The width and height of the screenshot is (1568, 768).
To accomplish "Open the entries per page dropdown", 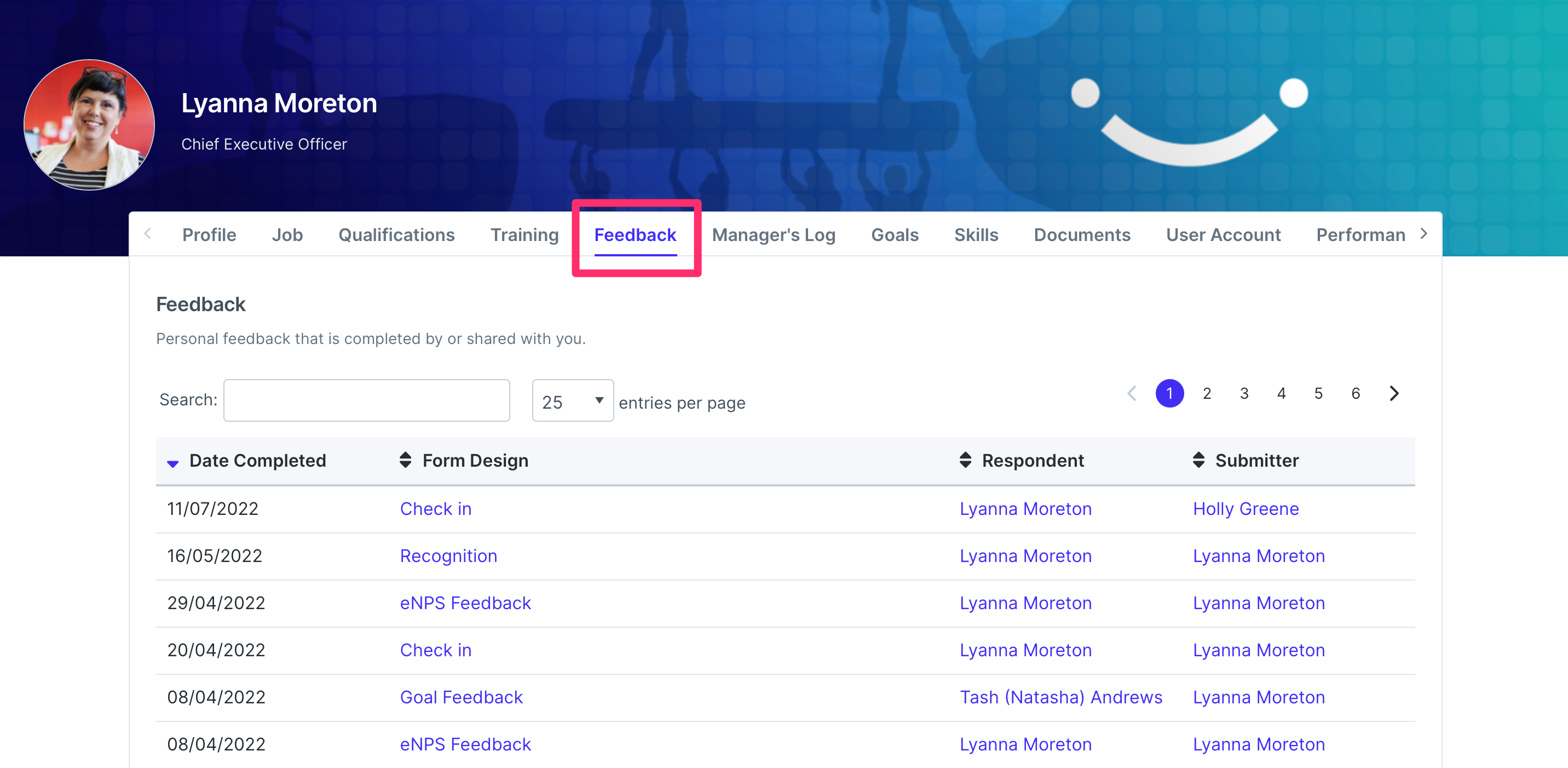I will click(572, 401).
